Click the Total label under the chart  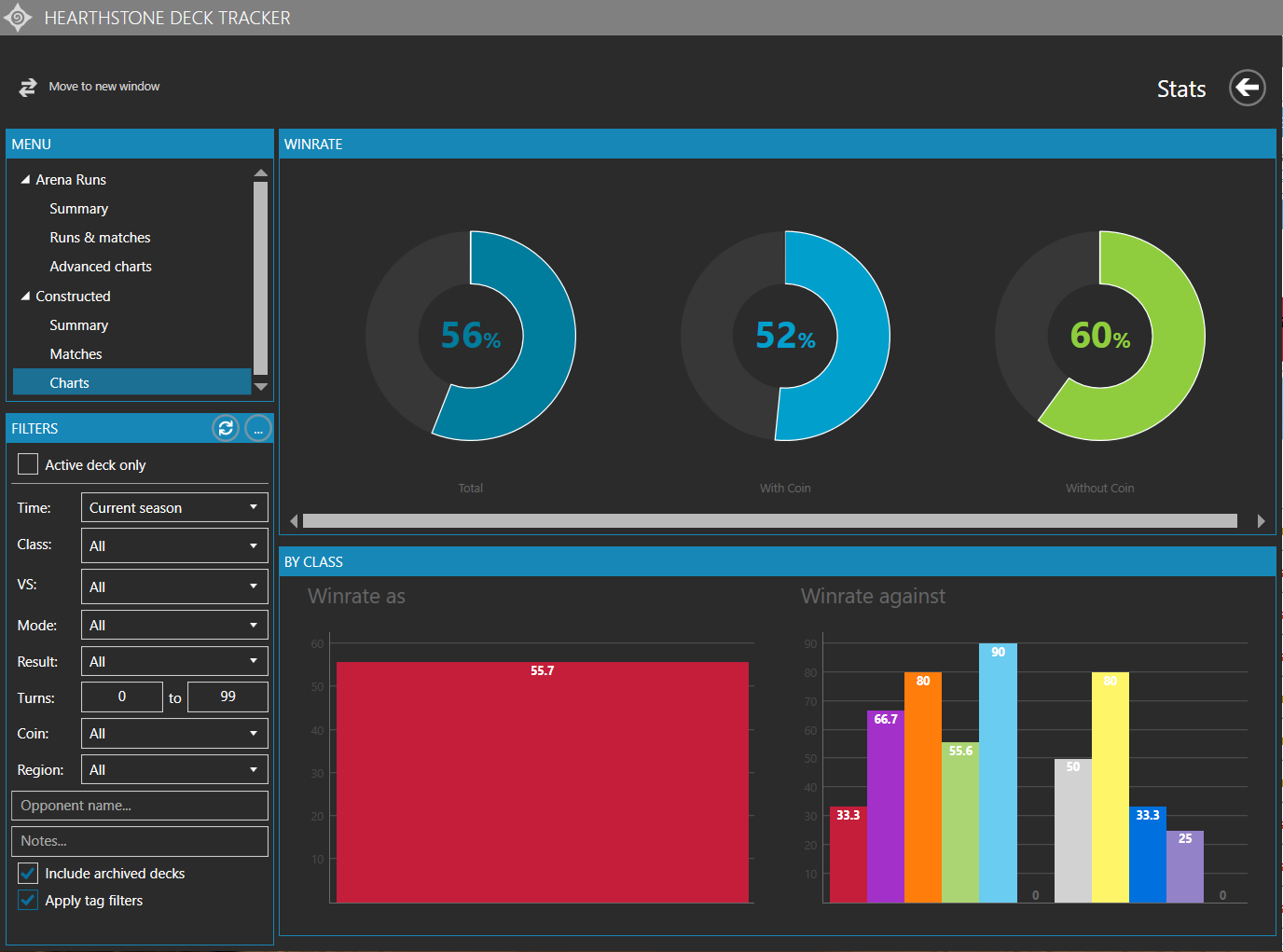(x=471, y=488)
